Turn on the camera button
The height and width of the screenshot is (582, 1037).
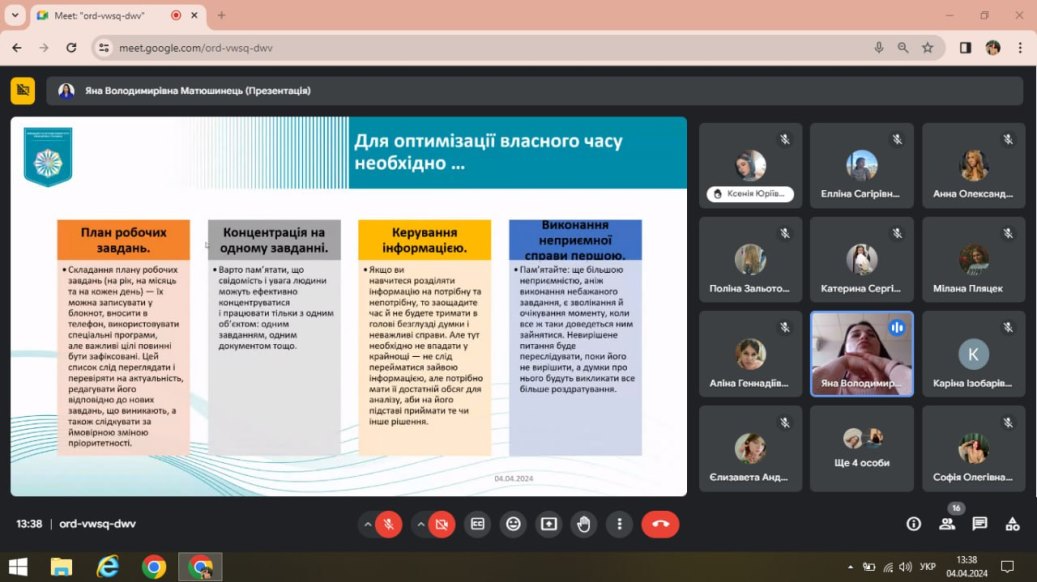point(442,524)
